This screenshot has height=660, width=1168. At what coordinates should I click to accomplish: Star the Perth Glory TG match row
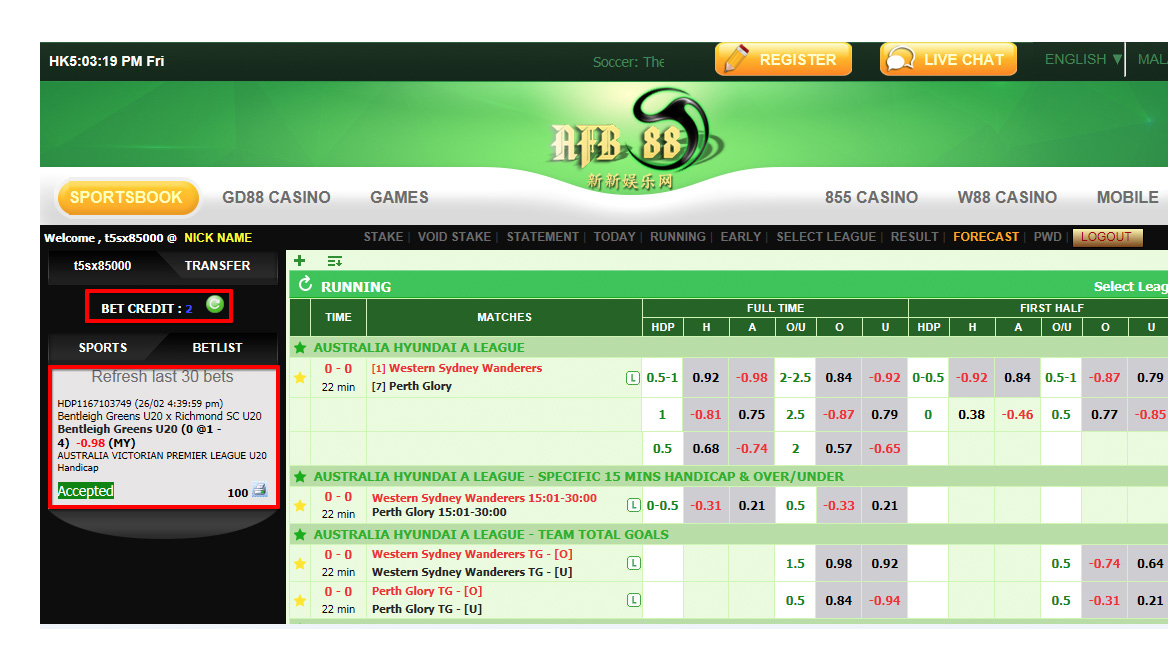click(x=299, y=601)
